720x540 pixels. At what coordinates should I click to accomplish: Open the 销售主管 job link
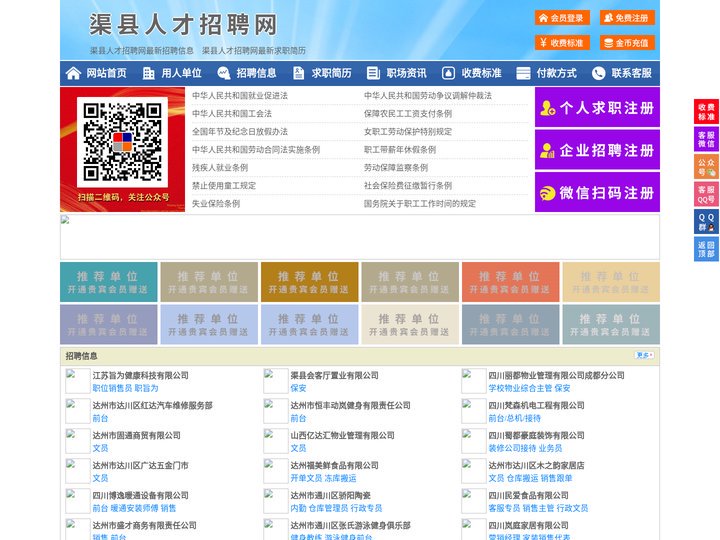(538, 508)
